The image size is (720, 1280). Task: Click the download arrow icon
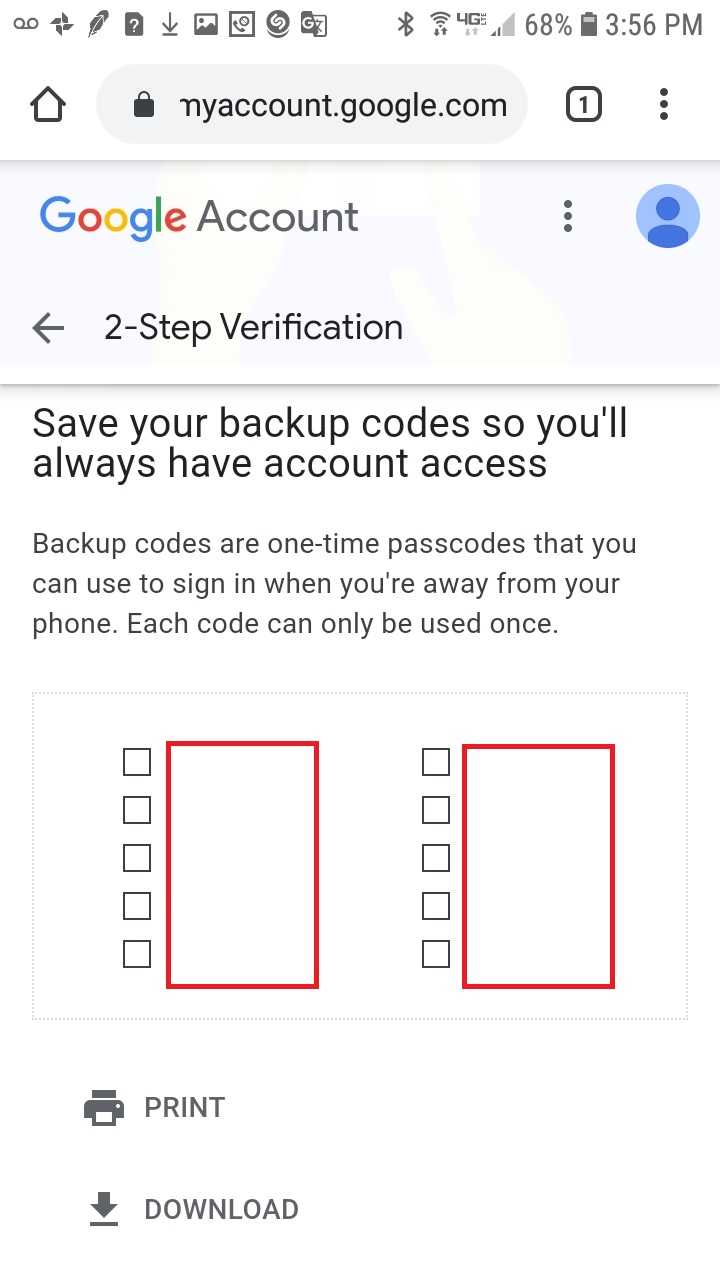104,1209
